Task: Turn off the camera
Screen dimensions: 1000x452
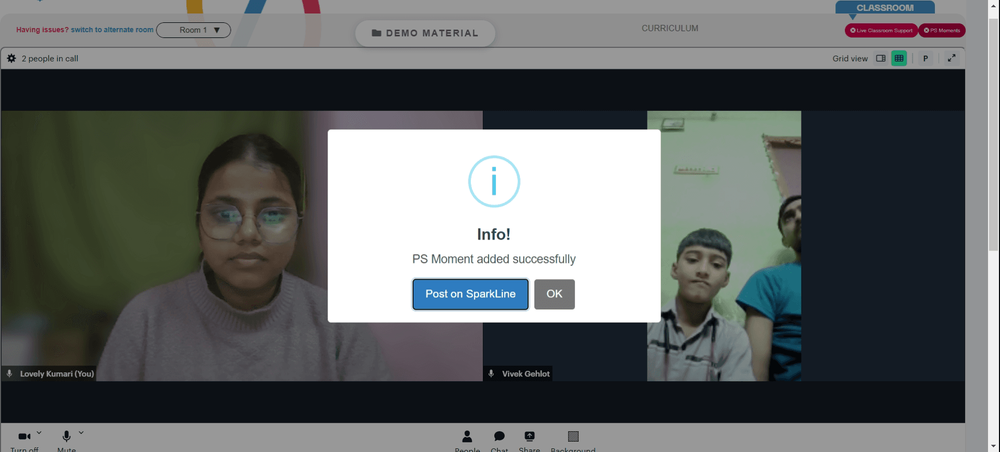Action: click(x=24, y=441)
